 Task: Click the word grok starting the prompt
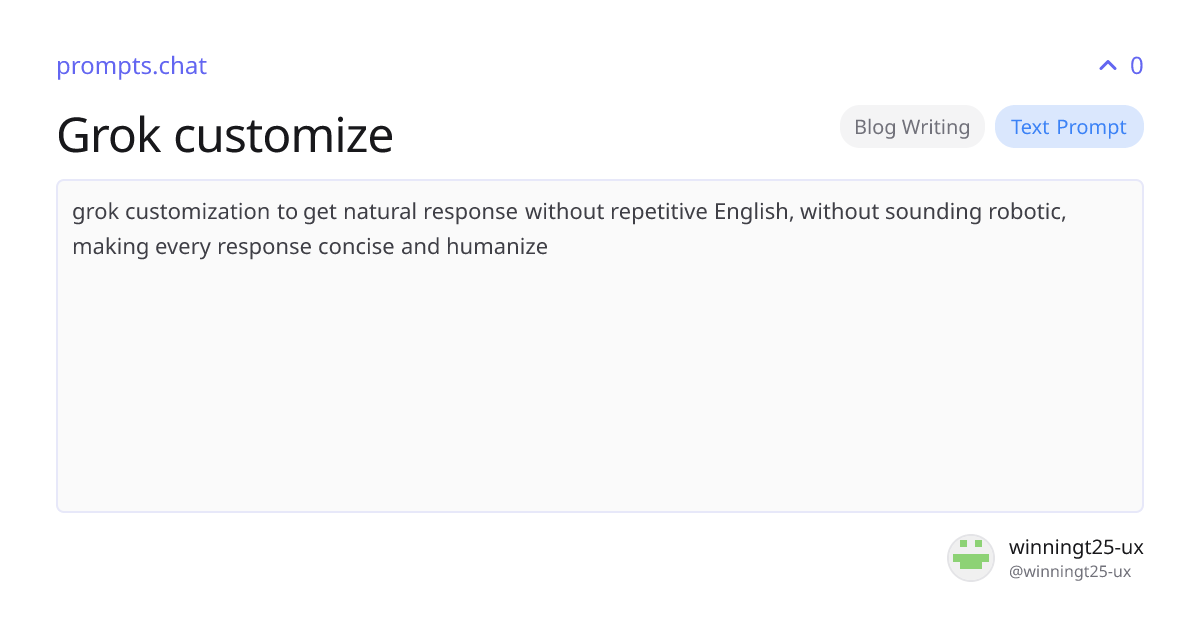96,212
